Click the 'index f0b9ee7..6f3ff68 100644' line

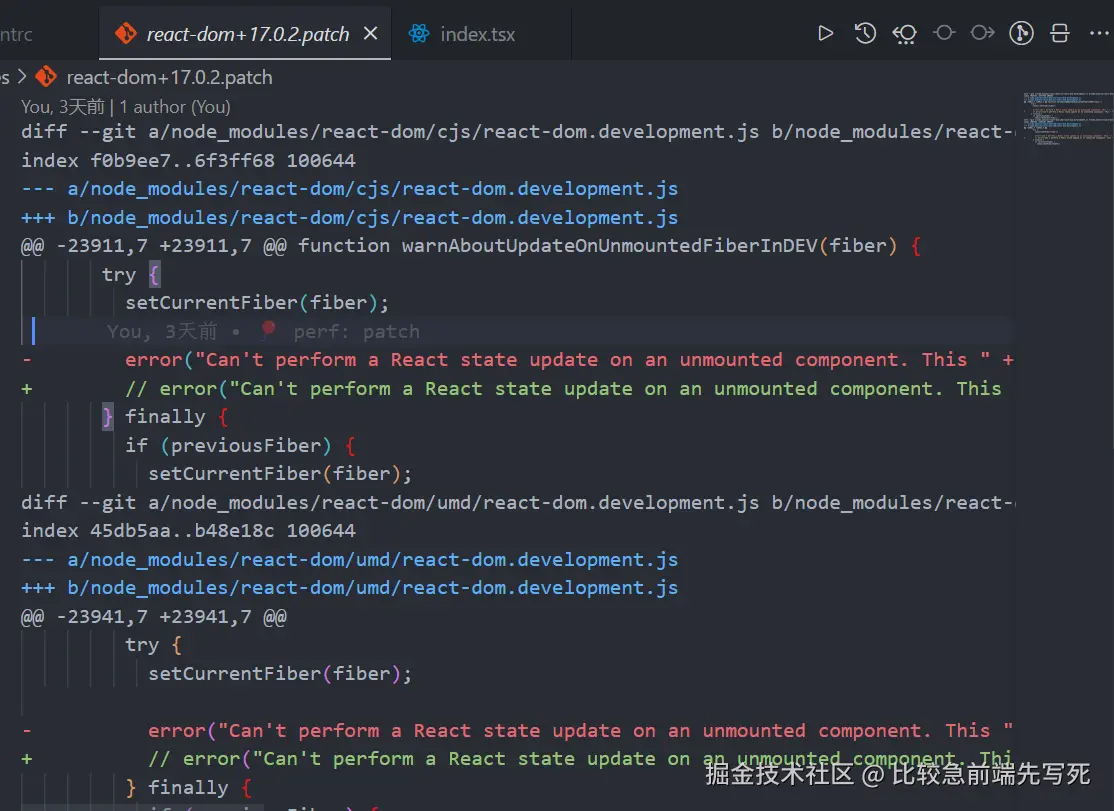tap(188, 160)
